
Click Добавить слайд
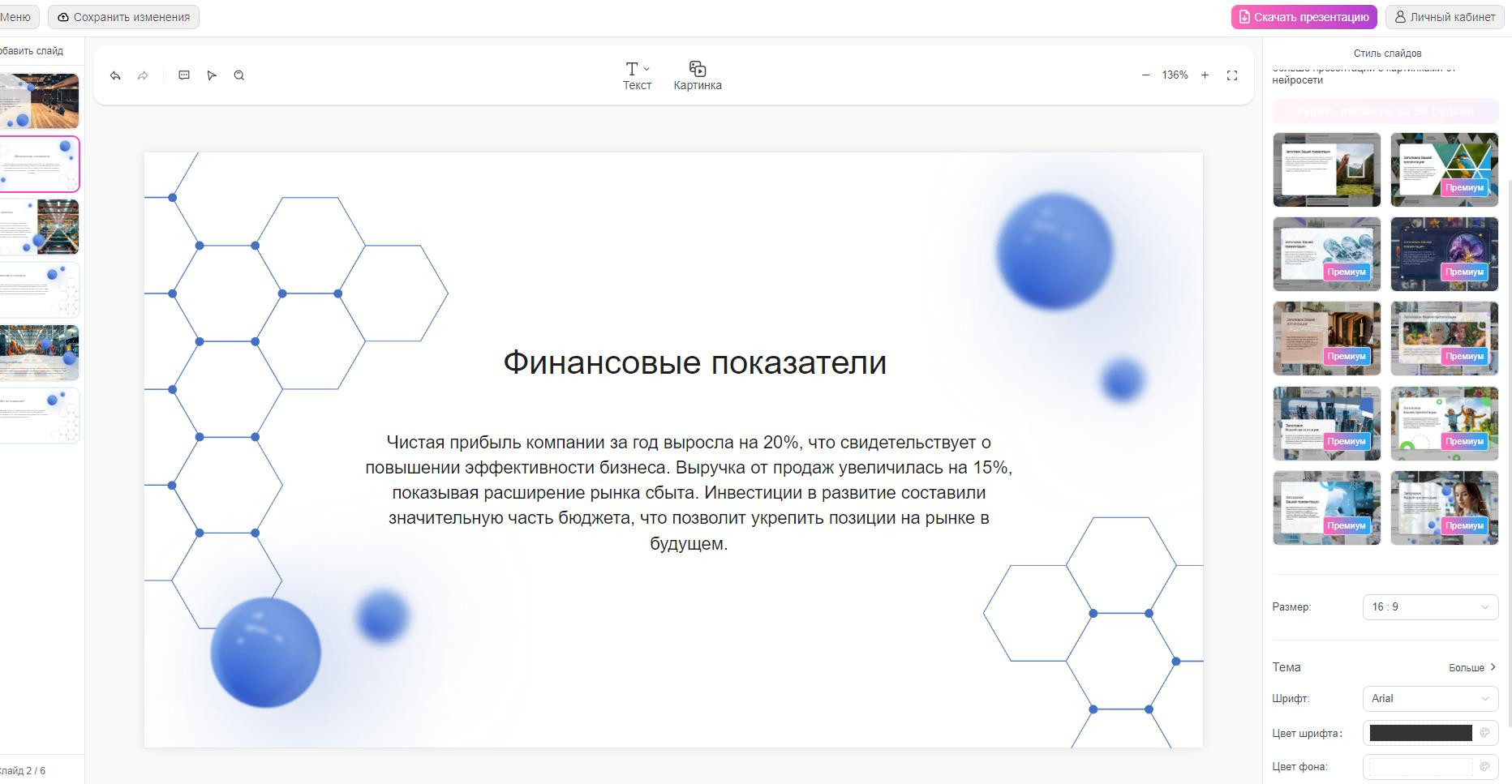pyautogui.click(x=32, y=51)
